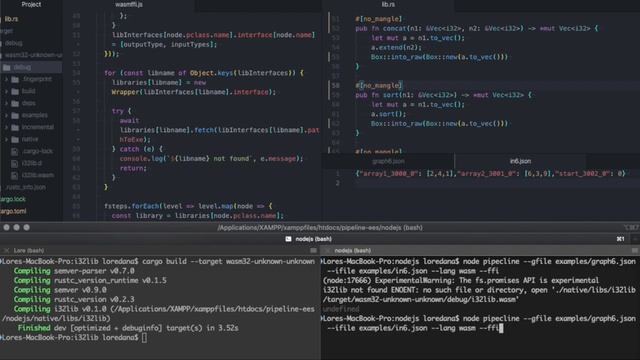Open Cargo.lock in project tree
The width and height of the screenshot is (640, 360).
(13, 199)
